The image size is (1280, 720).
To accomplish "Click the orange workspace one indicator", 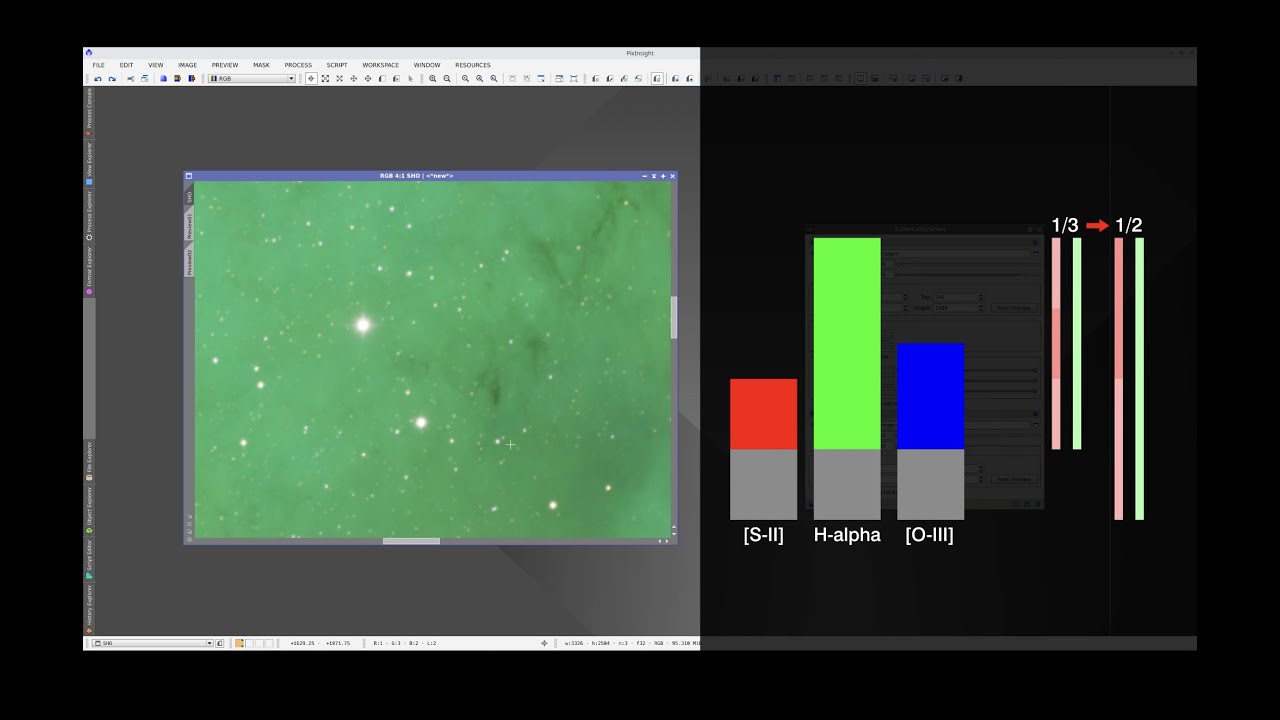I will [239, 643].
